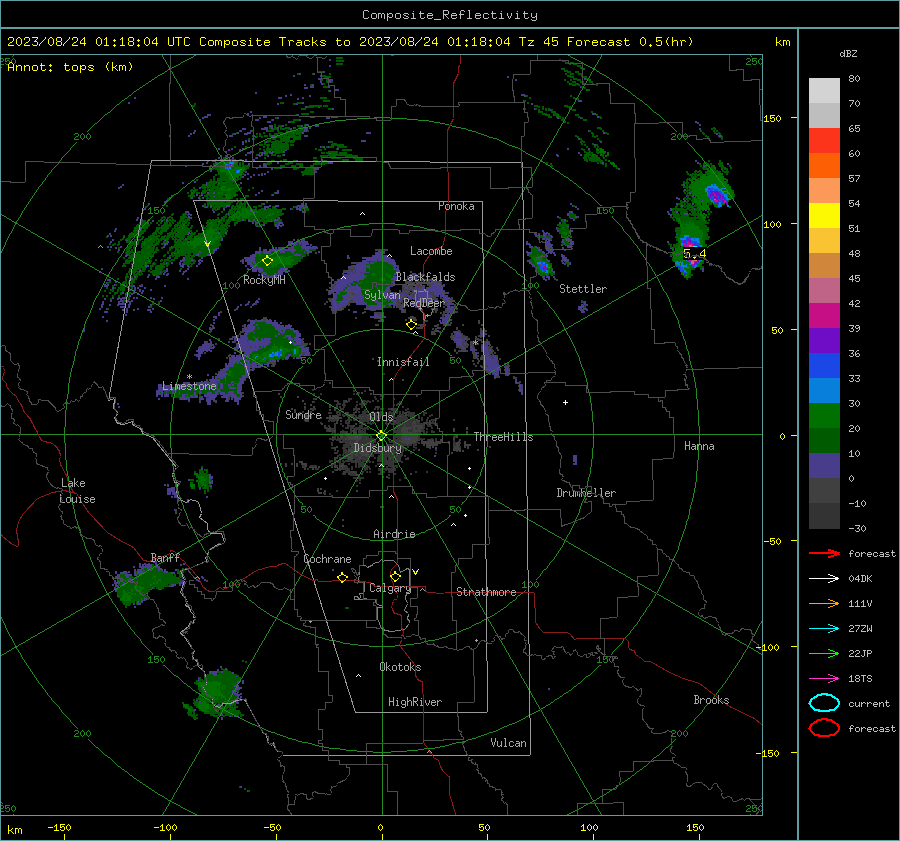The height and width of the screenshot is (841, 900).
Task: Click the Olds town label
Action: (381, 417)
